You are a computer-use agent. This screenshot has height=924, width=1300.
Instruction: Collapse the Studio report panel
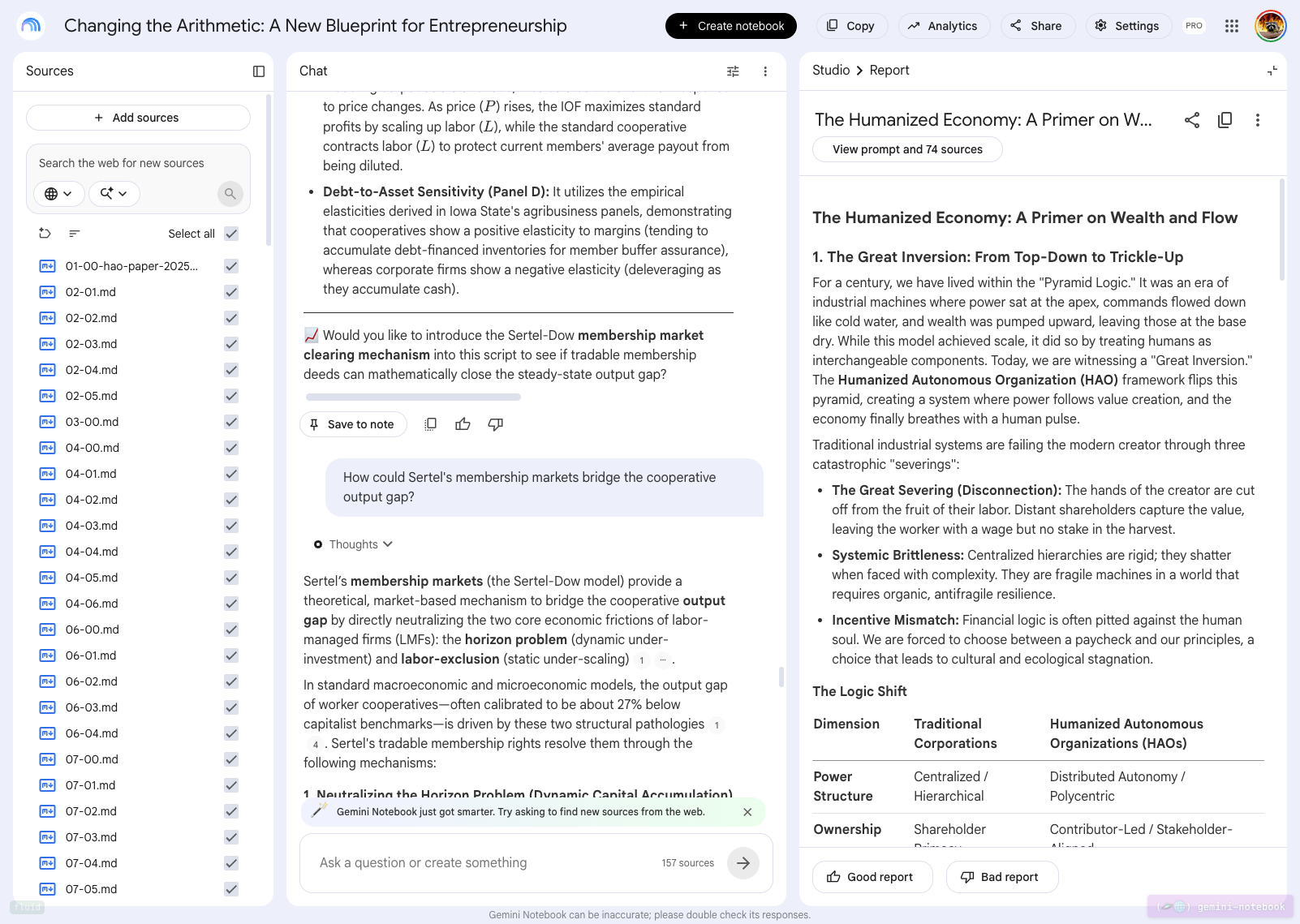point(1272,71)
